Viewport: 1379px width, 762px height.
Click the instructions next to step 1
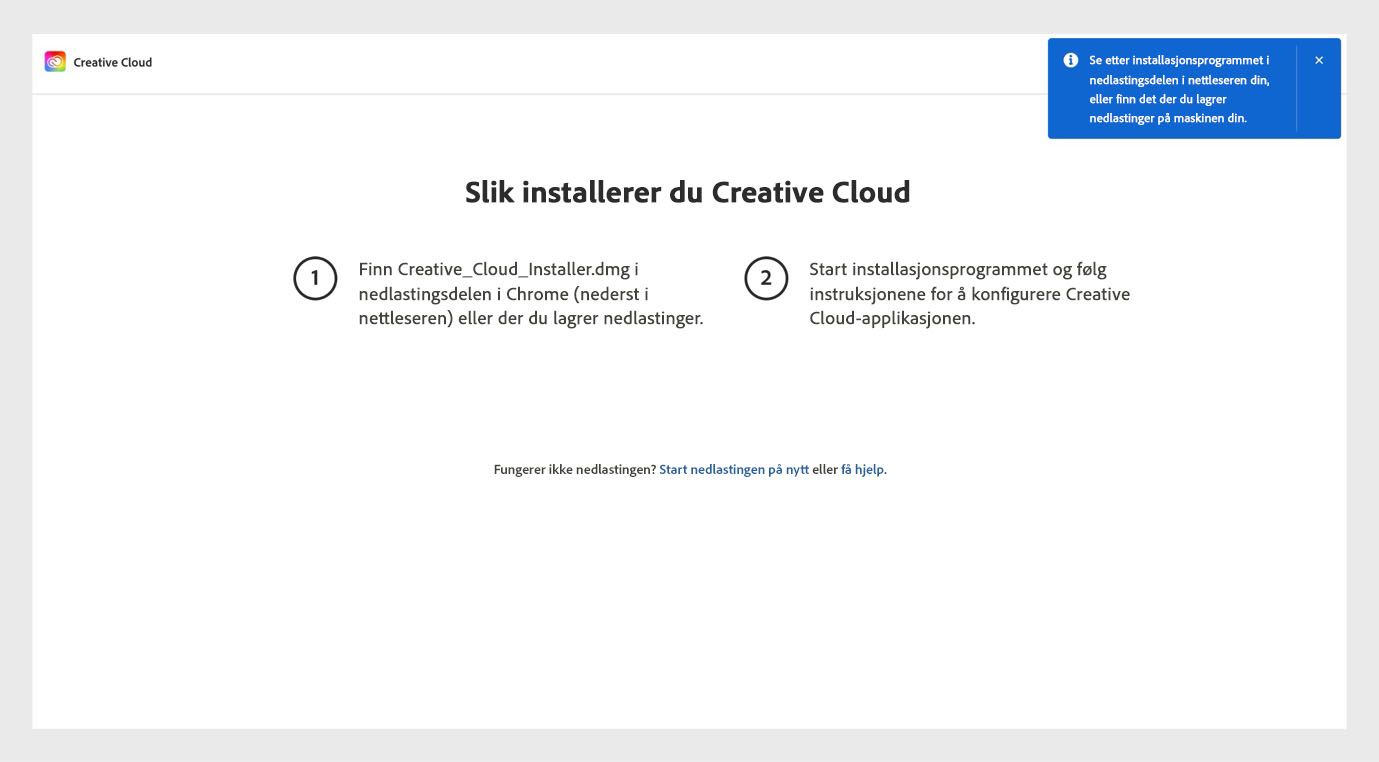tap(531, 293)
